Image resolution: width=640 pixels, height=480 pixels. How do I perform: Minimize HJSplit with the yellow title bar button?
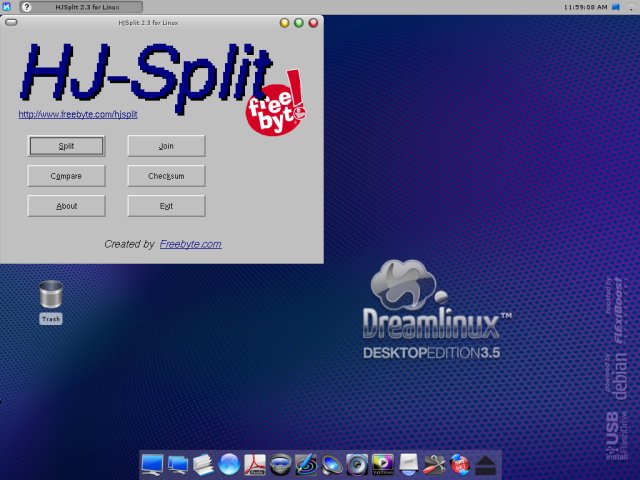(x=284, y=23)
